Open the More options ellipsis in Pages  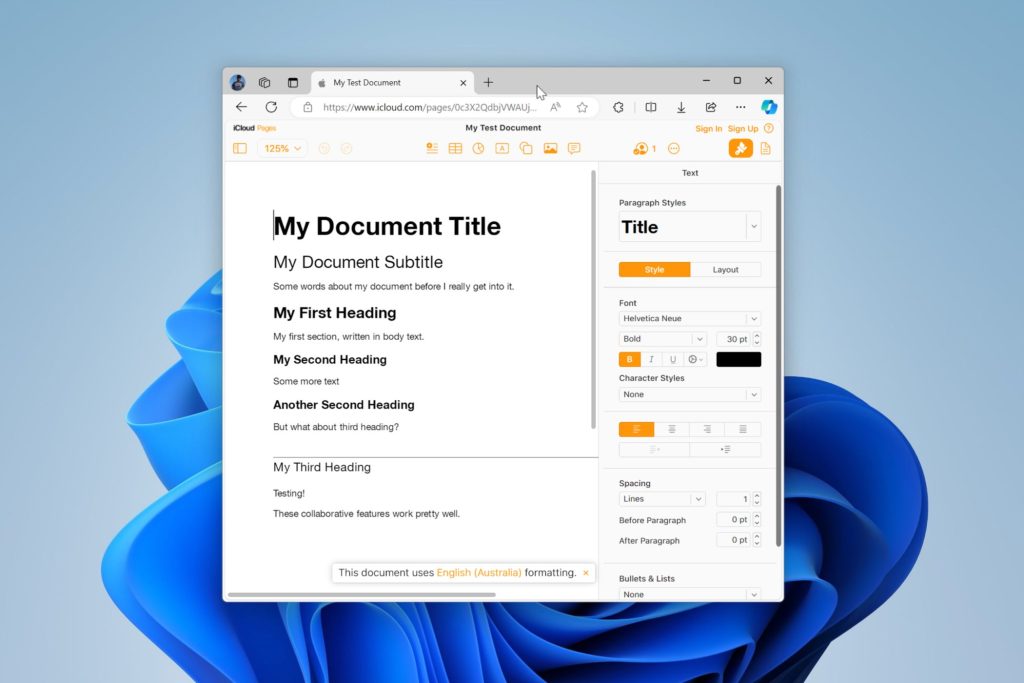click(x=674, y=149)
